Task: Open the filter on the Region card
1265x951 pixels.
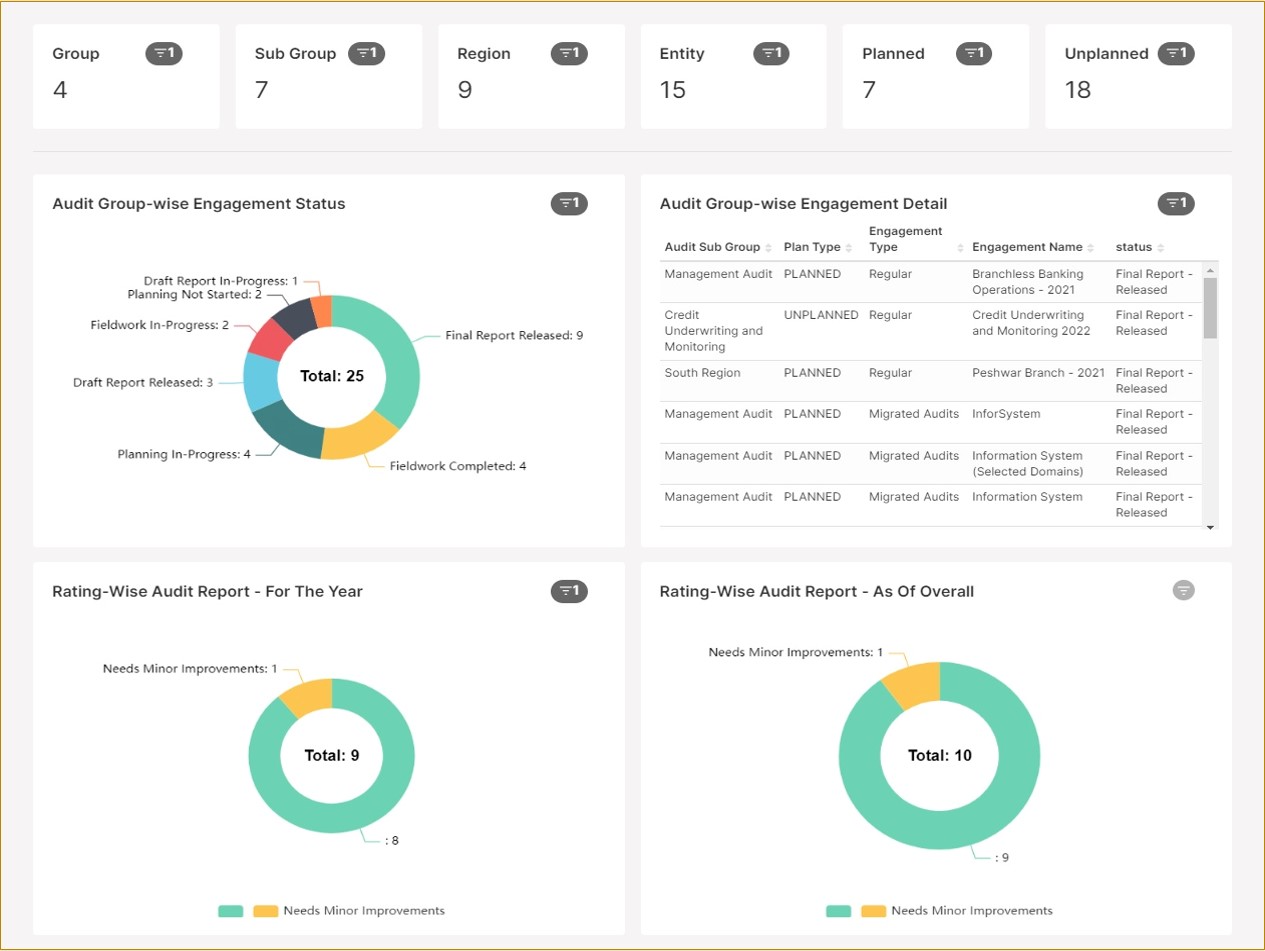Action: tap(570, 54)
